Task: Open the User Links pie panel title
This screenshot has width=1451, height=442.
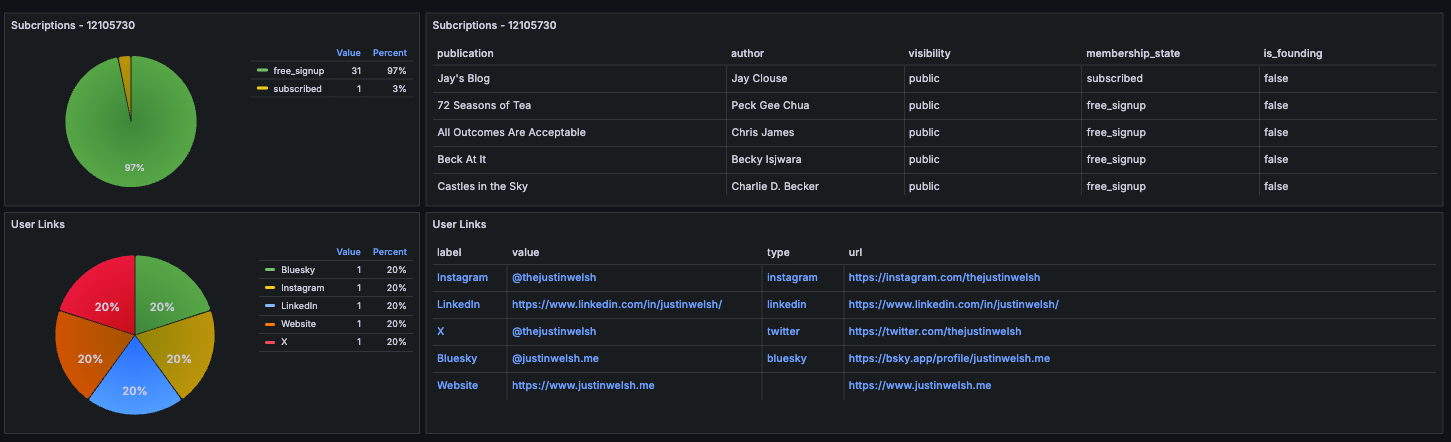Action: pos(38,224)
